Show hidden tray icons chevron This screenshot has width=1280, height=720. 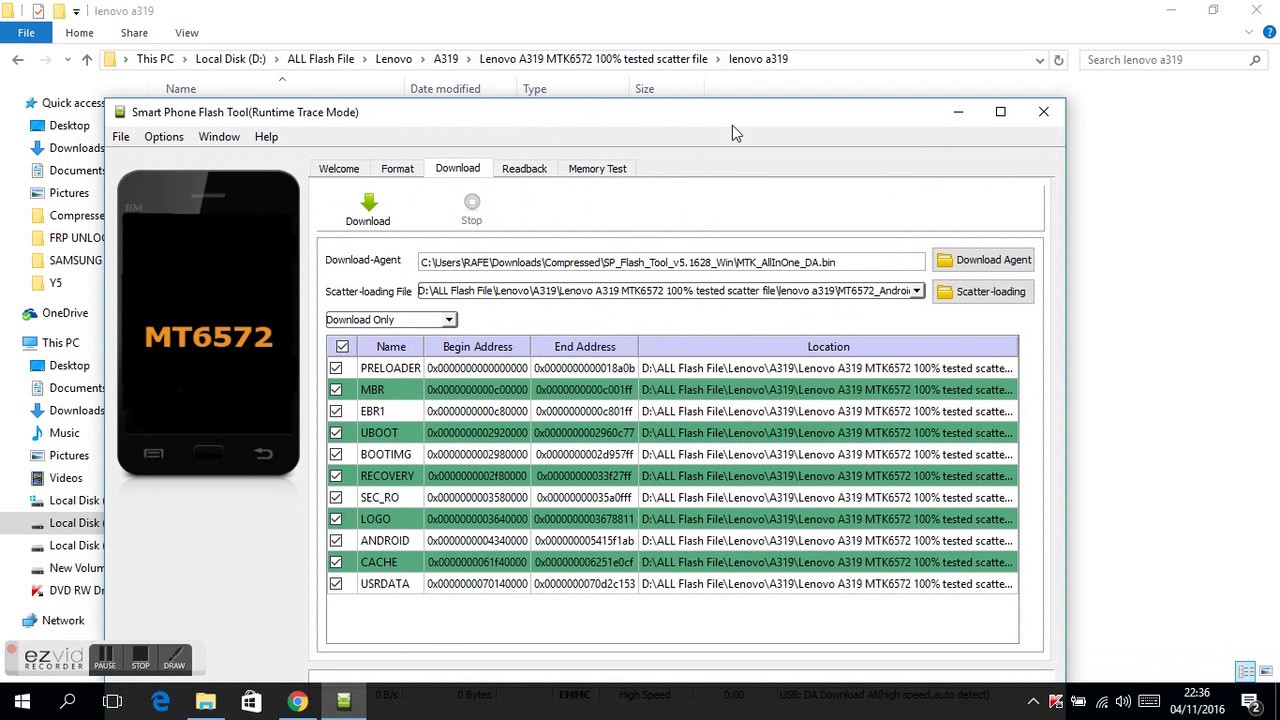point(1033,702)
